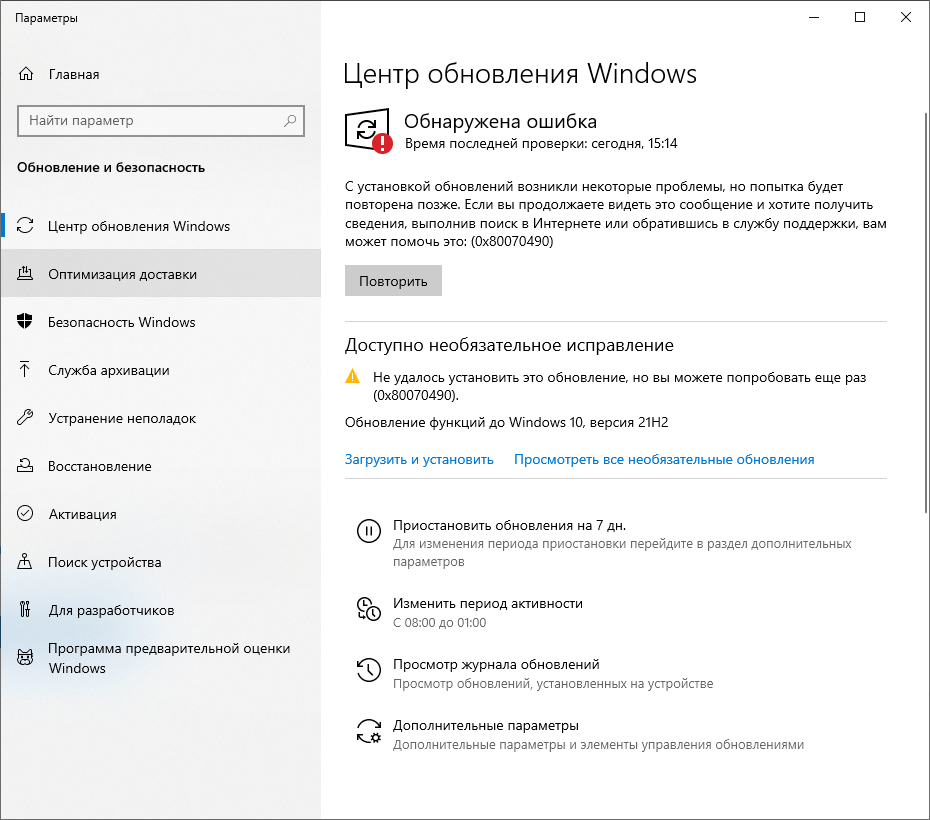
Task: Click the Activation checkmark circle icon
Action: click(x=25, y=513)
